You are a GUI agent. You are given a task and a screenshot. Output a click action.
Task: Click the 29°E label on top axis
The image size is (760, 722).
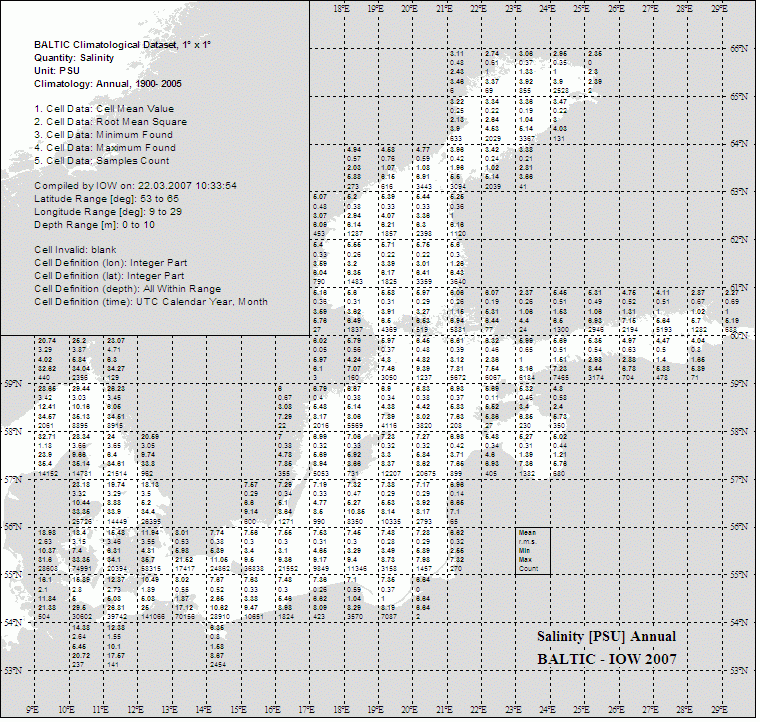(x=718, y=8)
